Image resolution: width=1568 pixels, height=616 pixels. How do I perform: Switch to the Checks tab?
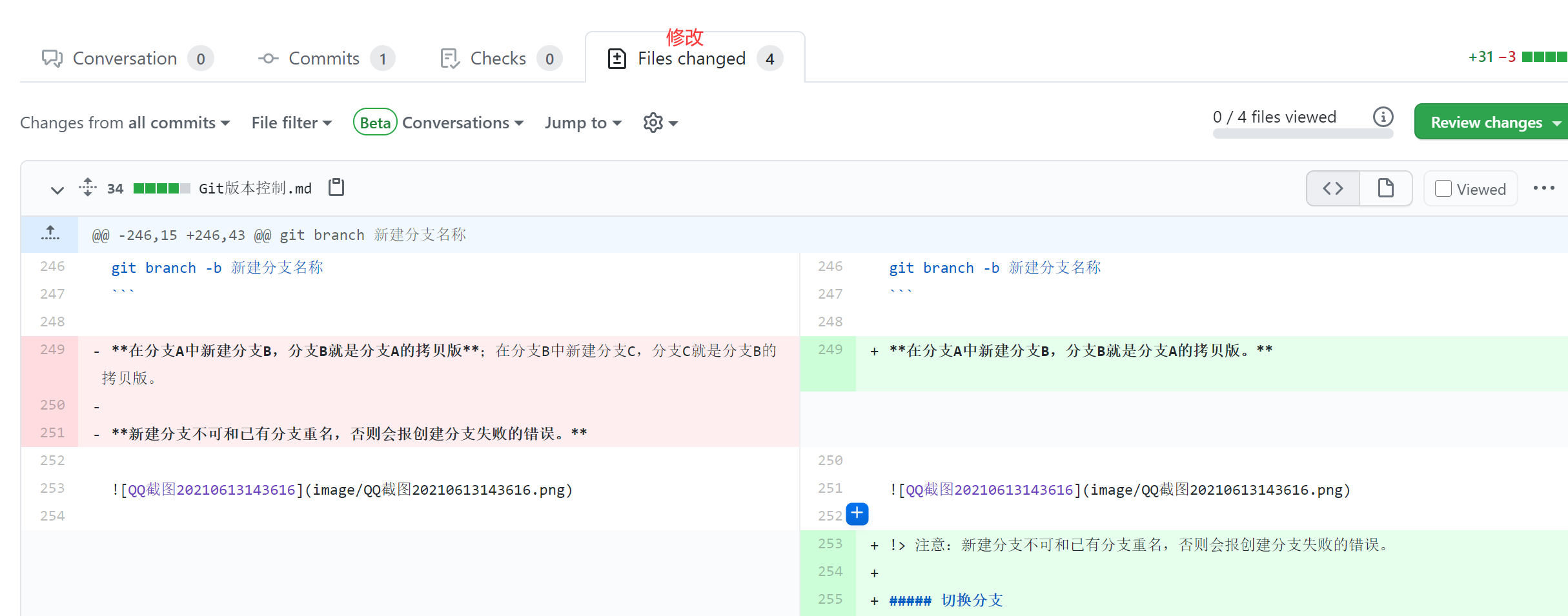[x=498, y=58]
